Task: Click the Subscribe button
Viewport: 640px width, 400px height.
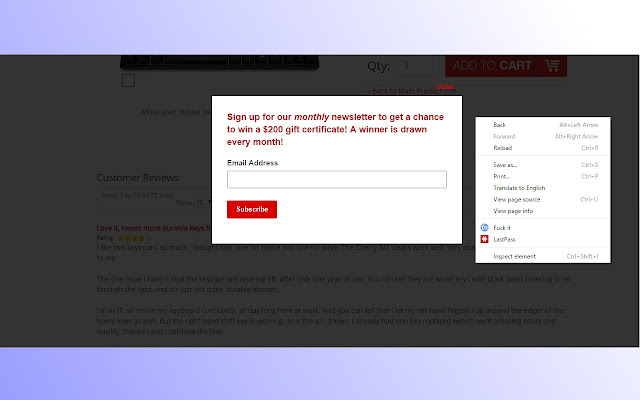Action: [x=252, y=209]
